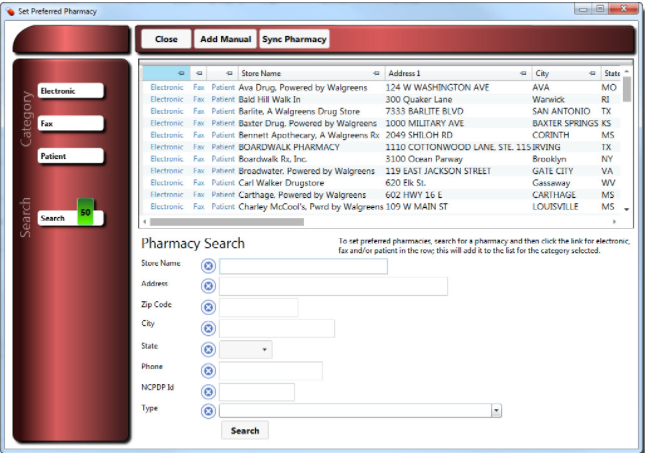Viewport: 645px width, 453px height.
Task: Click Electronic link for Carthage Walgreens
Action: [x=167, y=195]
